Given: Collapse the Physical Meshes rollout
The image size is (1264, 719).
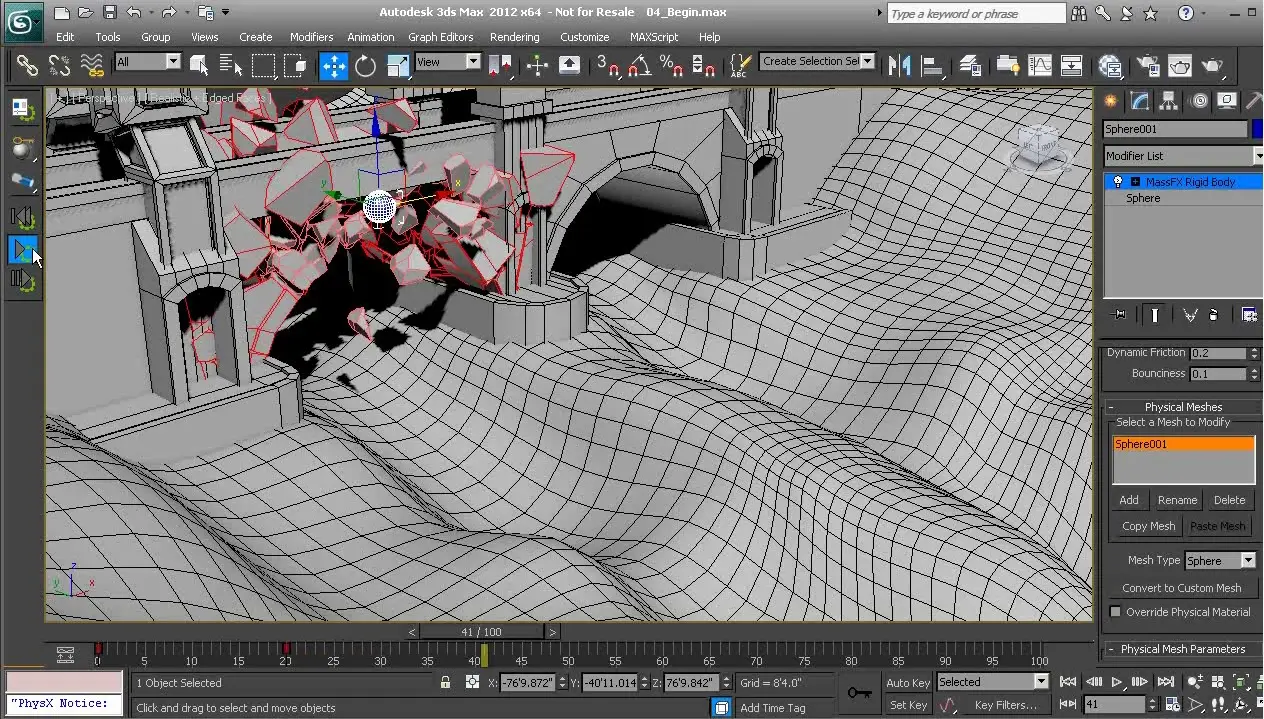Looking at the screenshot, I should click(x=1182, y=407).
